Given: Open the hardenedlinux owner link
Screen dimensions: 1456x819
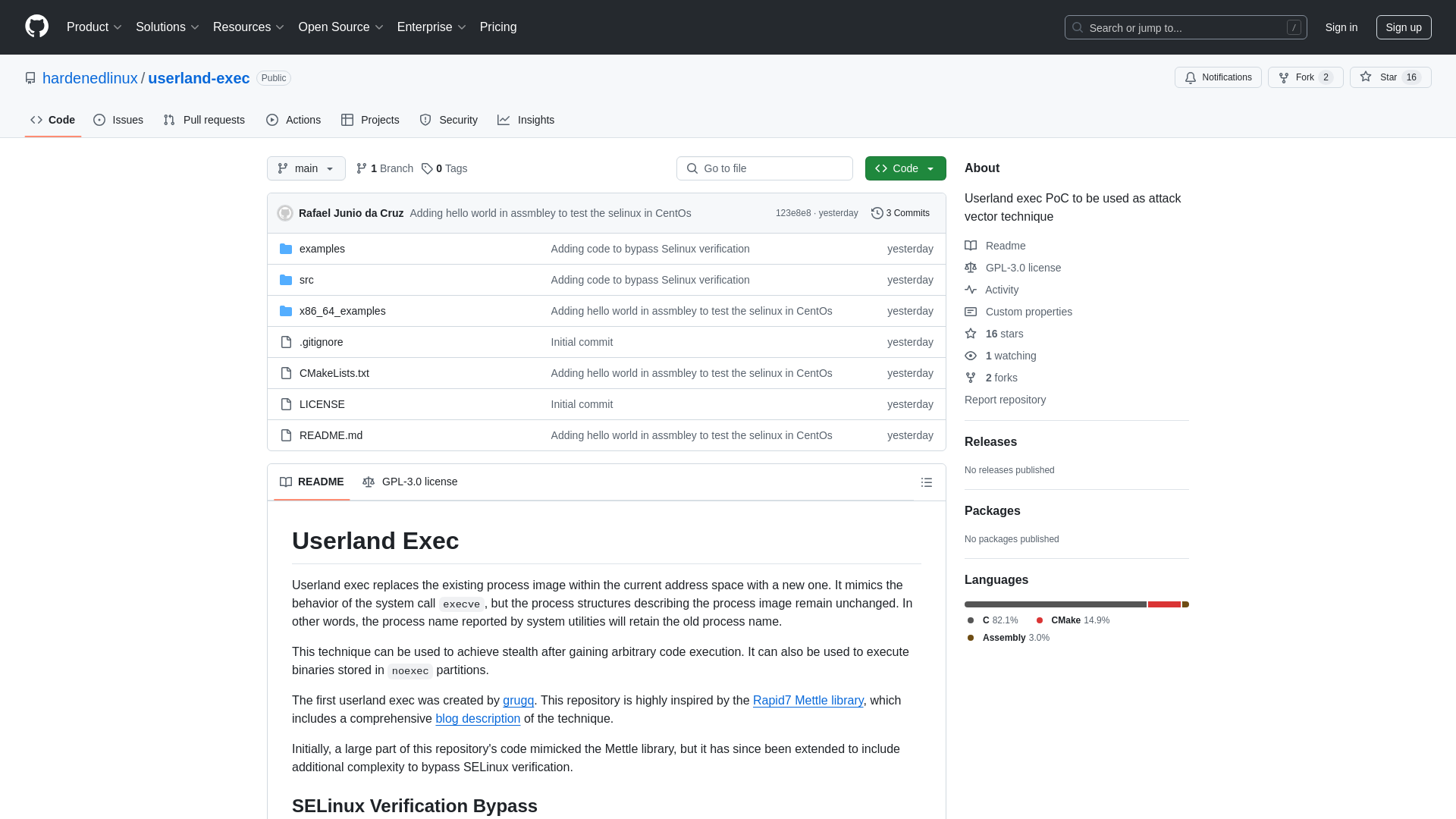Looking at the screenshot, I should (x=90, y=78).
